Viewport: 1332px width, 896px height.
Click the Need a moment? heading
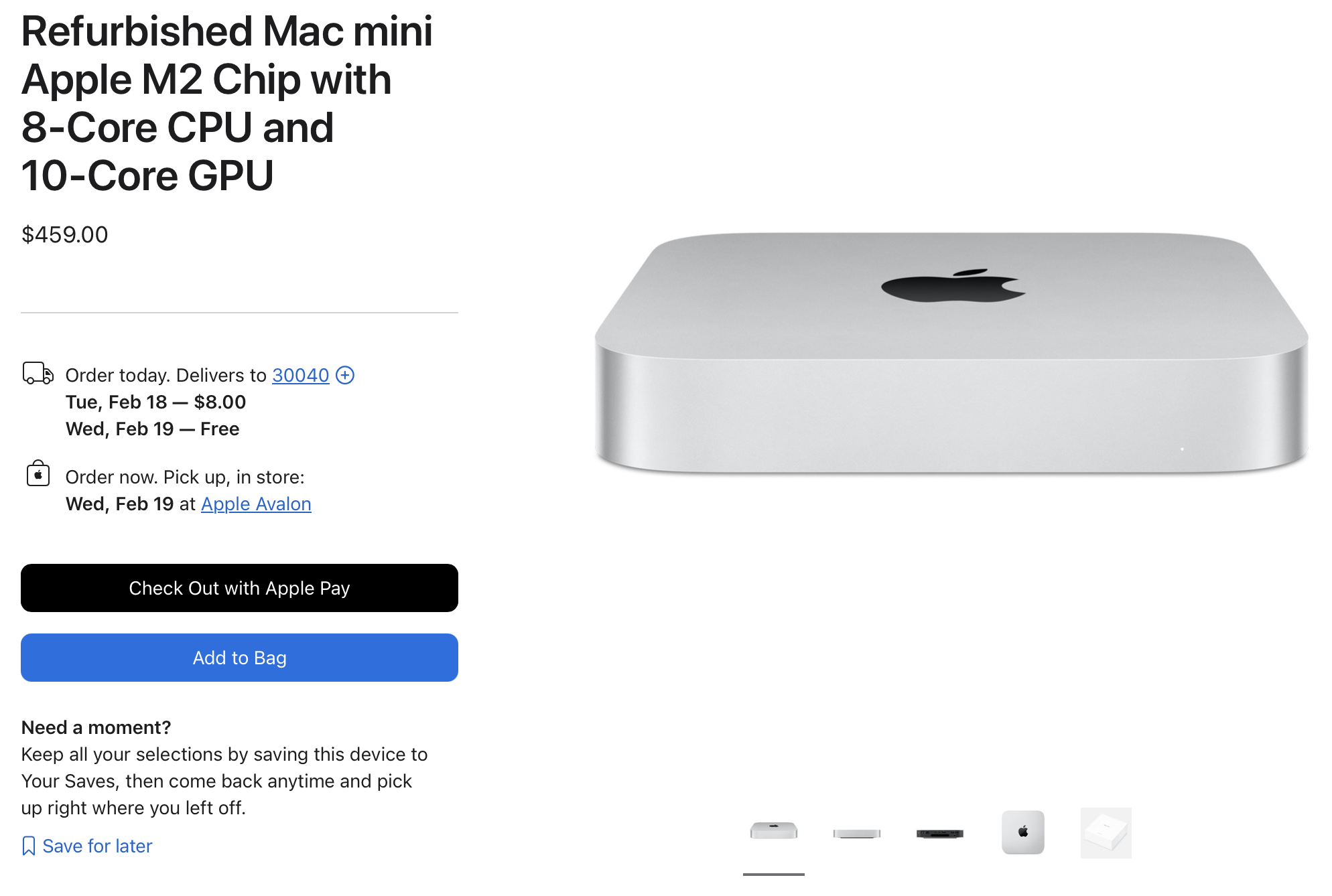click(x=96, y=727)
